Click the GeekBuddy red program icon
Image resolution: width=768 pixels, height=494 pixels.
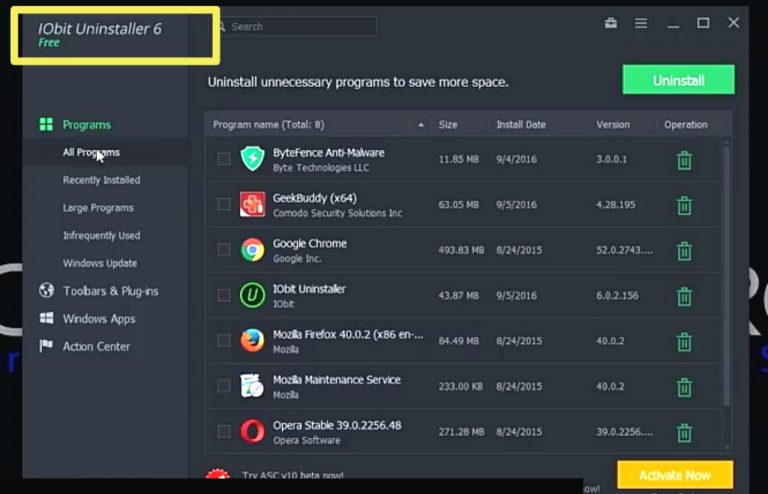(252, 204)
